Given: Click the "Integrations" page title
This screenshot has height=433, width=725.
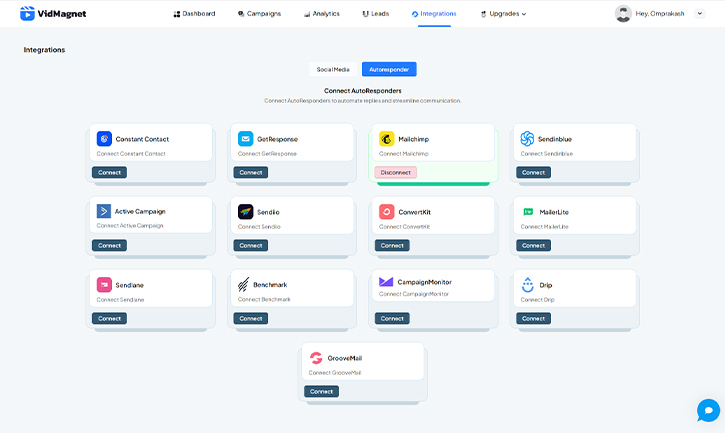Looking at the screenshot, I should (x=44, y=49).
